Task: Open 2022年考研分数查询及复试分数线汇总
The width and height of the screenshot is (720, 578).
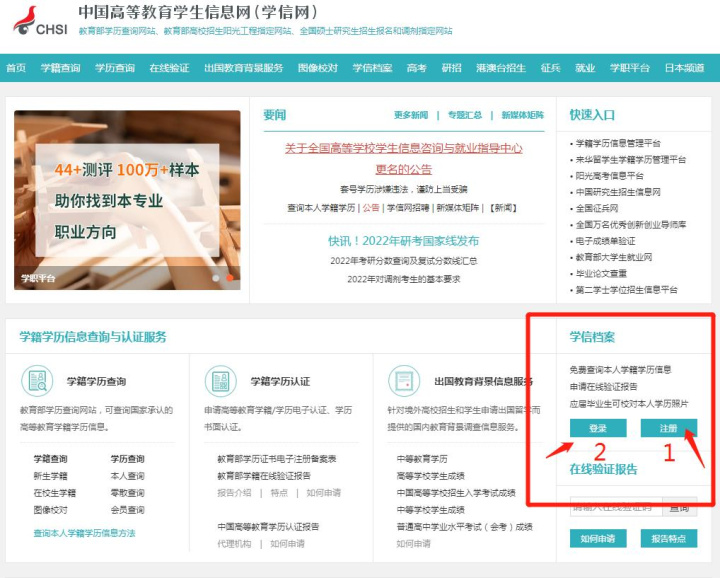Action: coord(404,261)
